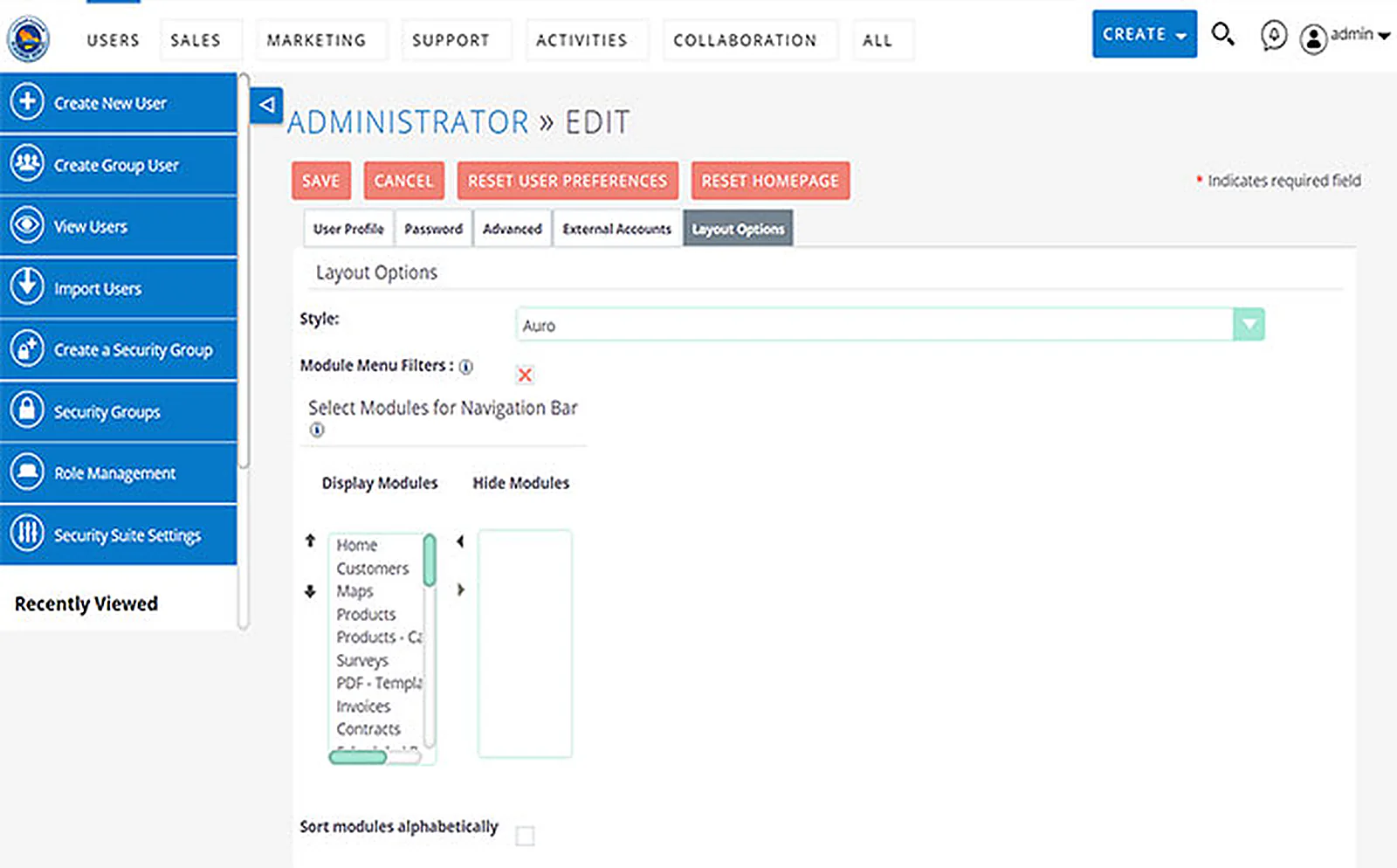Click the empty Hide Modules list box
1397x868 pixels.
525,644
